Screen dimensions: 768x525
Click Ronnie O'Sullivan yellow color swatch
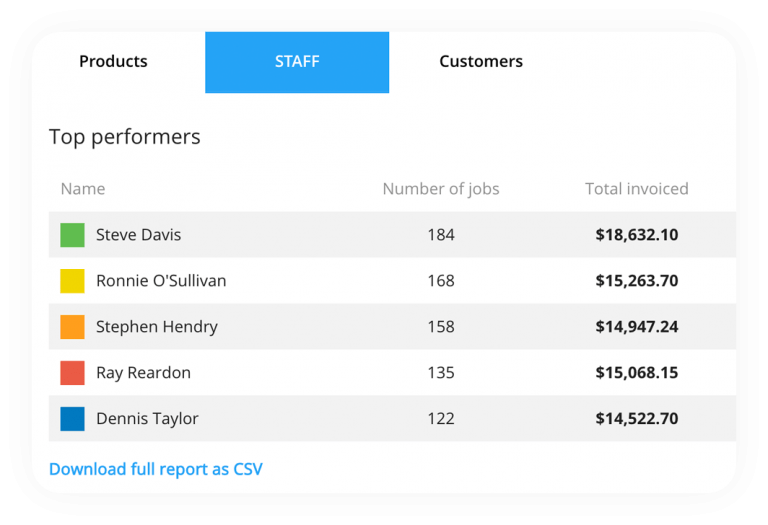point(72,281)
